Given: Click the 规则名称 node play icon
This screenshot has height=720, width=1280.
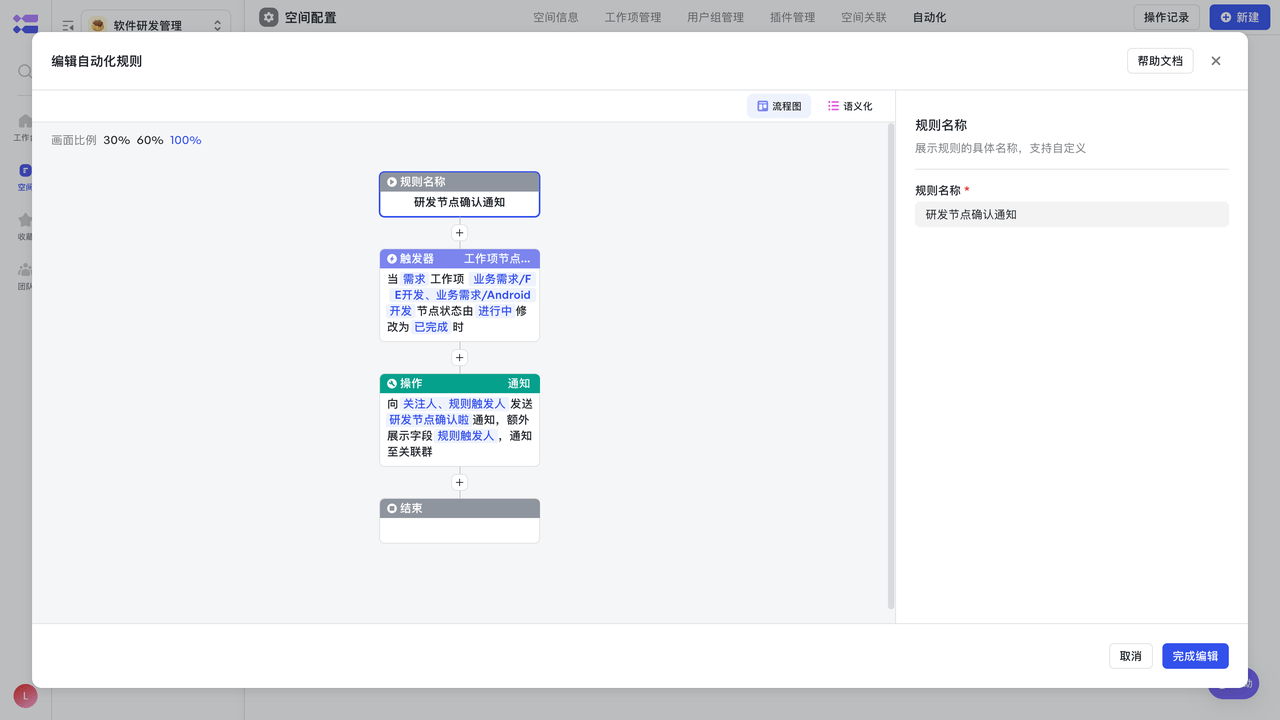Looking at the screenshot, I should click(x=392, y=182).
